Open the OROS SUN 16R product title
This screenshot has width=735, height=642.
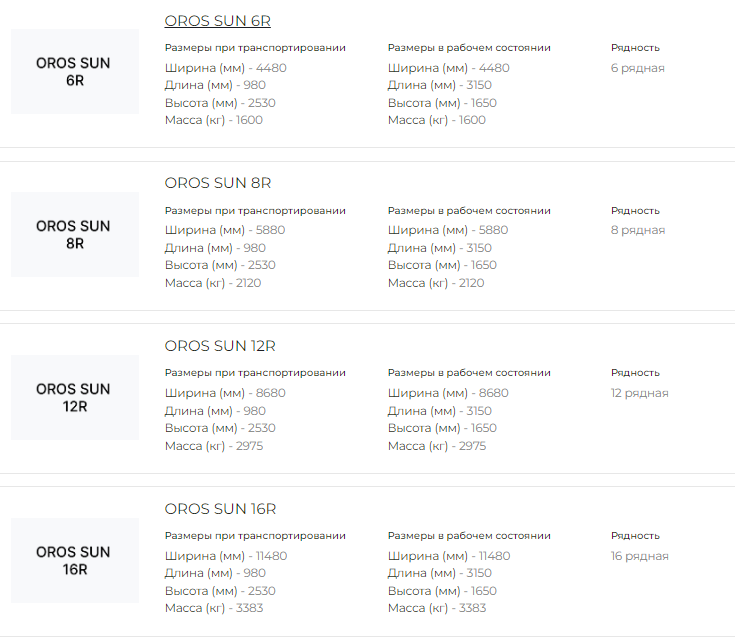pyautogui.click(x=220, y=509)
